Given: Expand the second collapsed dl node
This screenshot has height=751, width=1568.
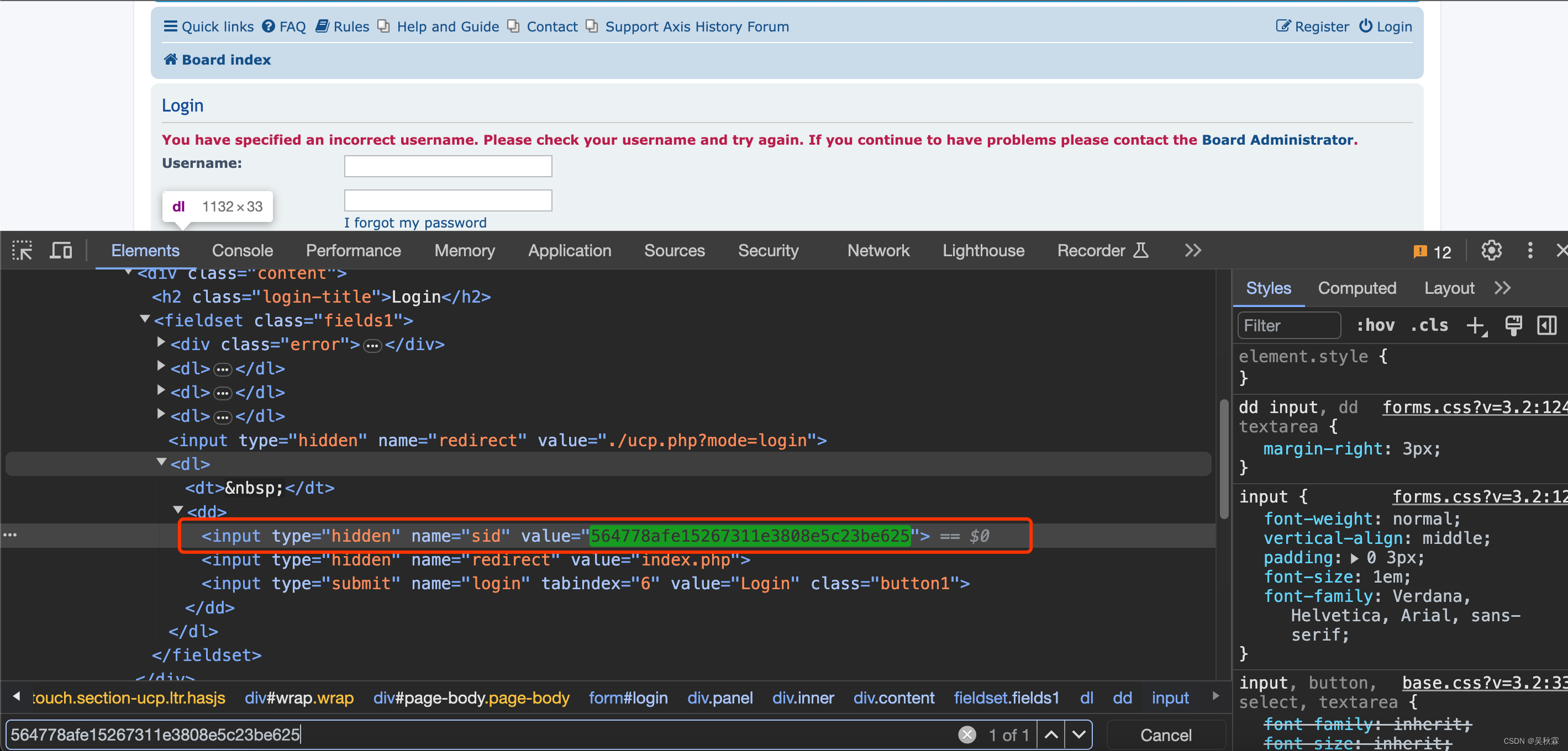Looking at the screenshot, I should tap(161, 390).
